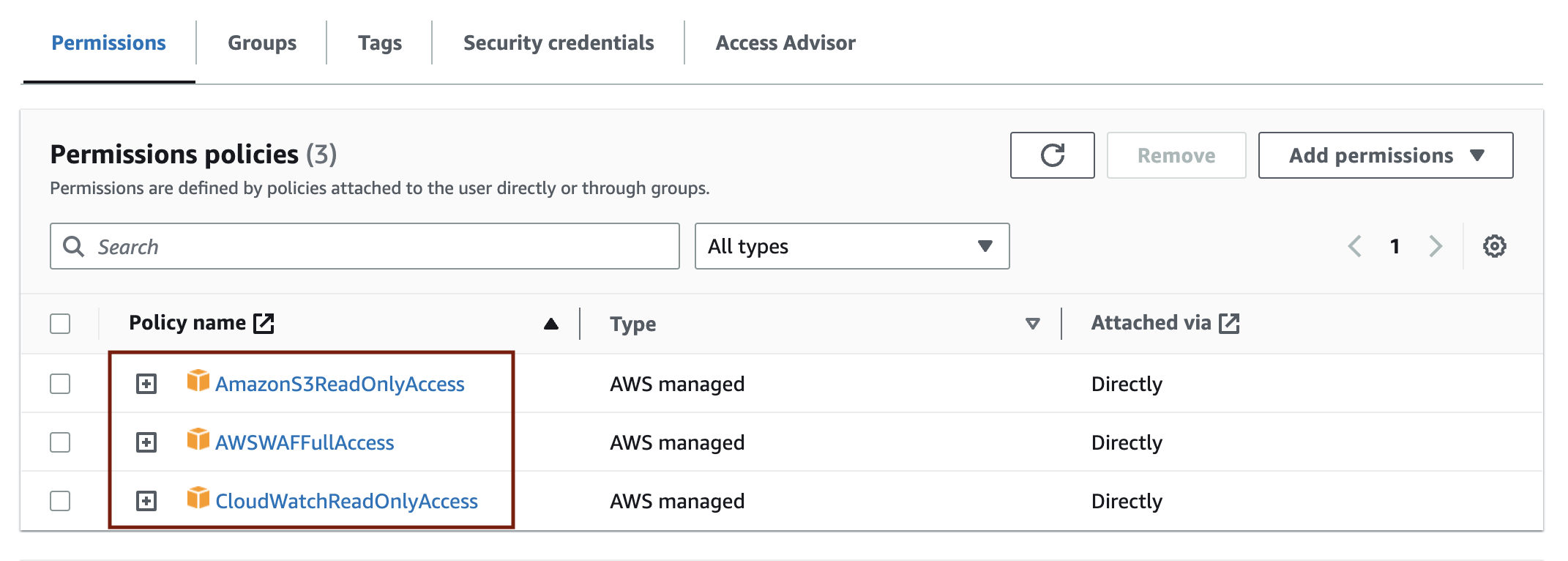Click the Attached via column header

tap(1151, 323)
